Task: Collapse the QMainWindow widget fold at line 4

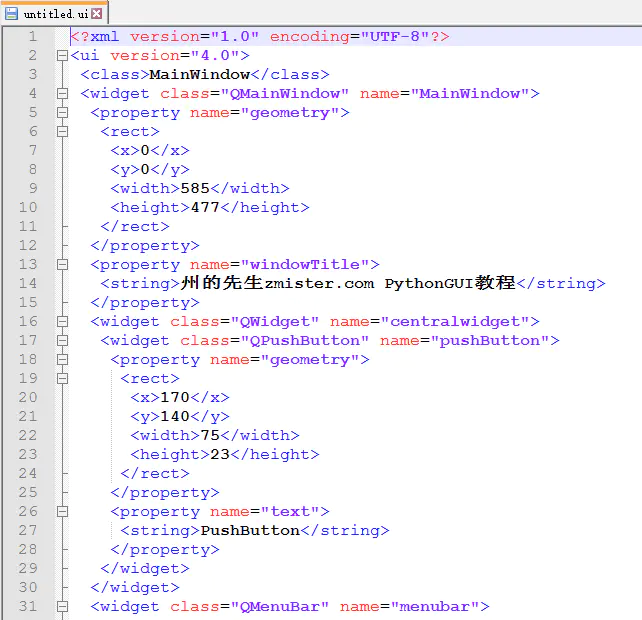Action: [x=62, y=94]
